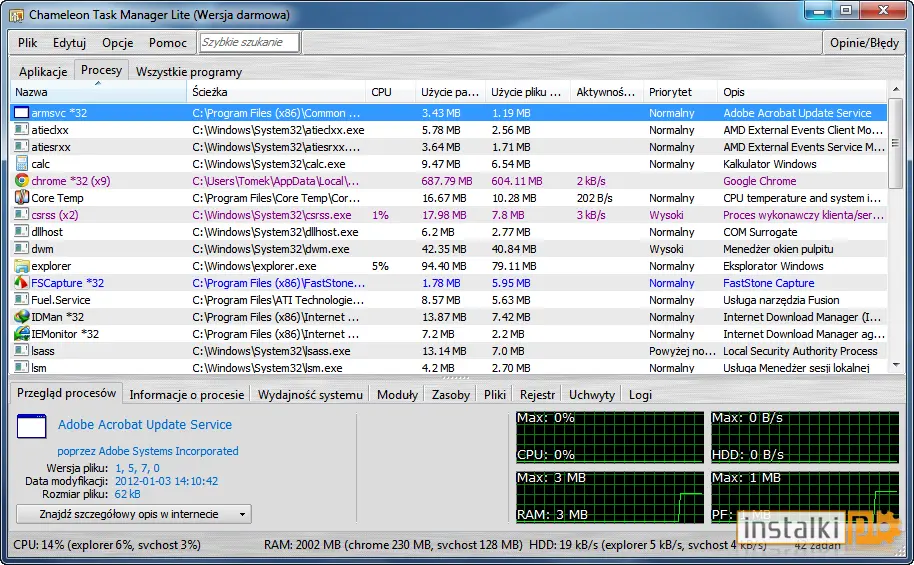Click the Chameleon Task Manager title bar icon
This screenshot has width=914, height=565.
[x=16, y=15]
